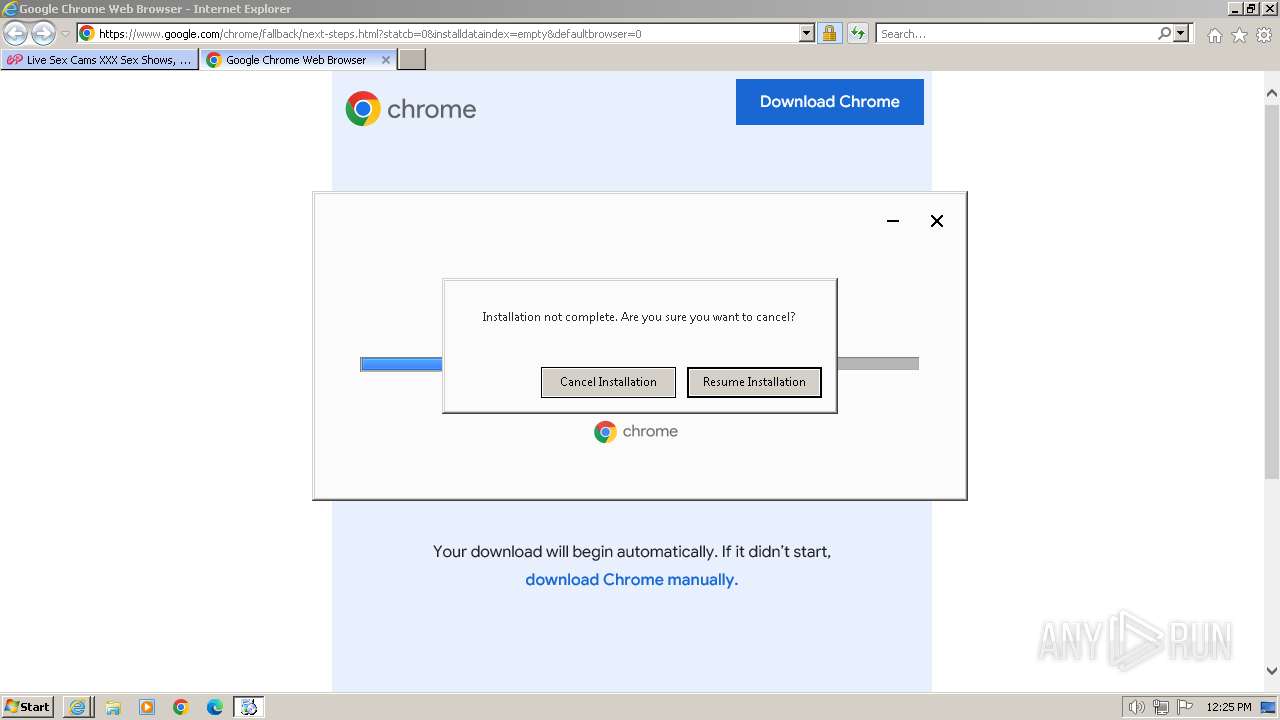This screenshot has height=720, width=1280.
Task: Click the page scrollbar up arrow
Action: point(1271,93)
